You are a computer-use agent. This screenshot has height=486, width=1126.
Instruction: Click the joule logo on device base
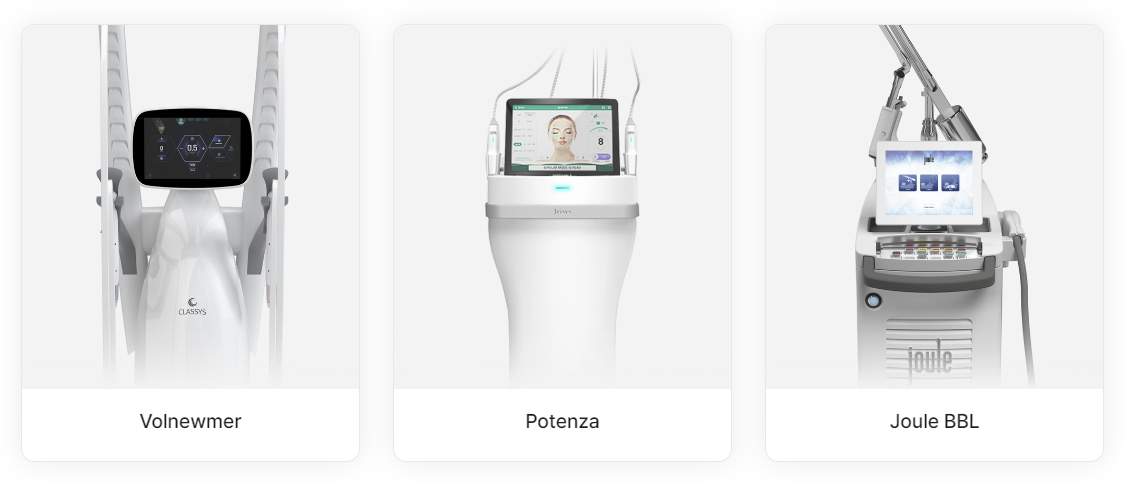click(x=930, y=360)
